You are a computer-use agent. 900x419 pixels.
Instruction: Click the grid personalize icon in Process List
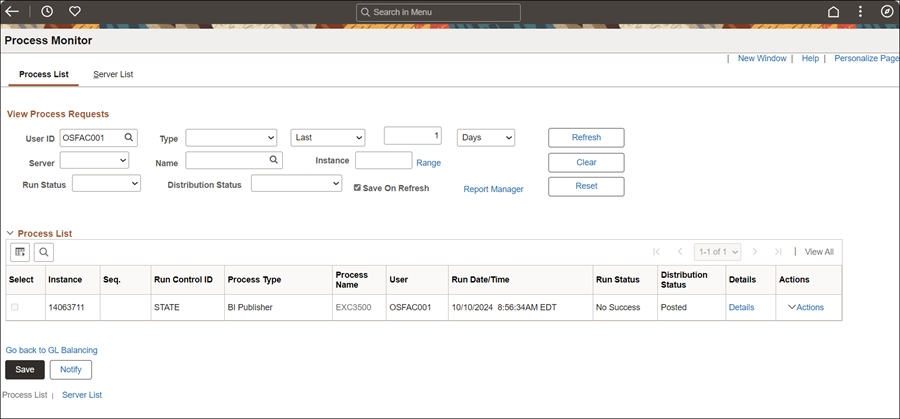(20, 251)
